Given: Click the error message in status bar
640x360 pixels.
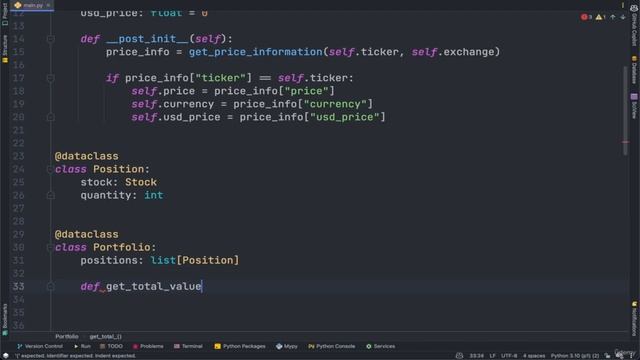Looking at the screenshot, I should coord(76,356).
